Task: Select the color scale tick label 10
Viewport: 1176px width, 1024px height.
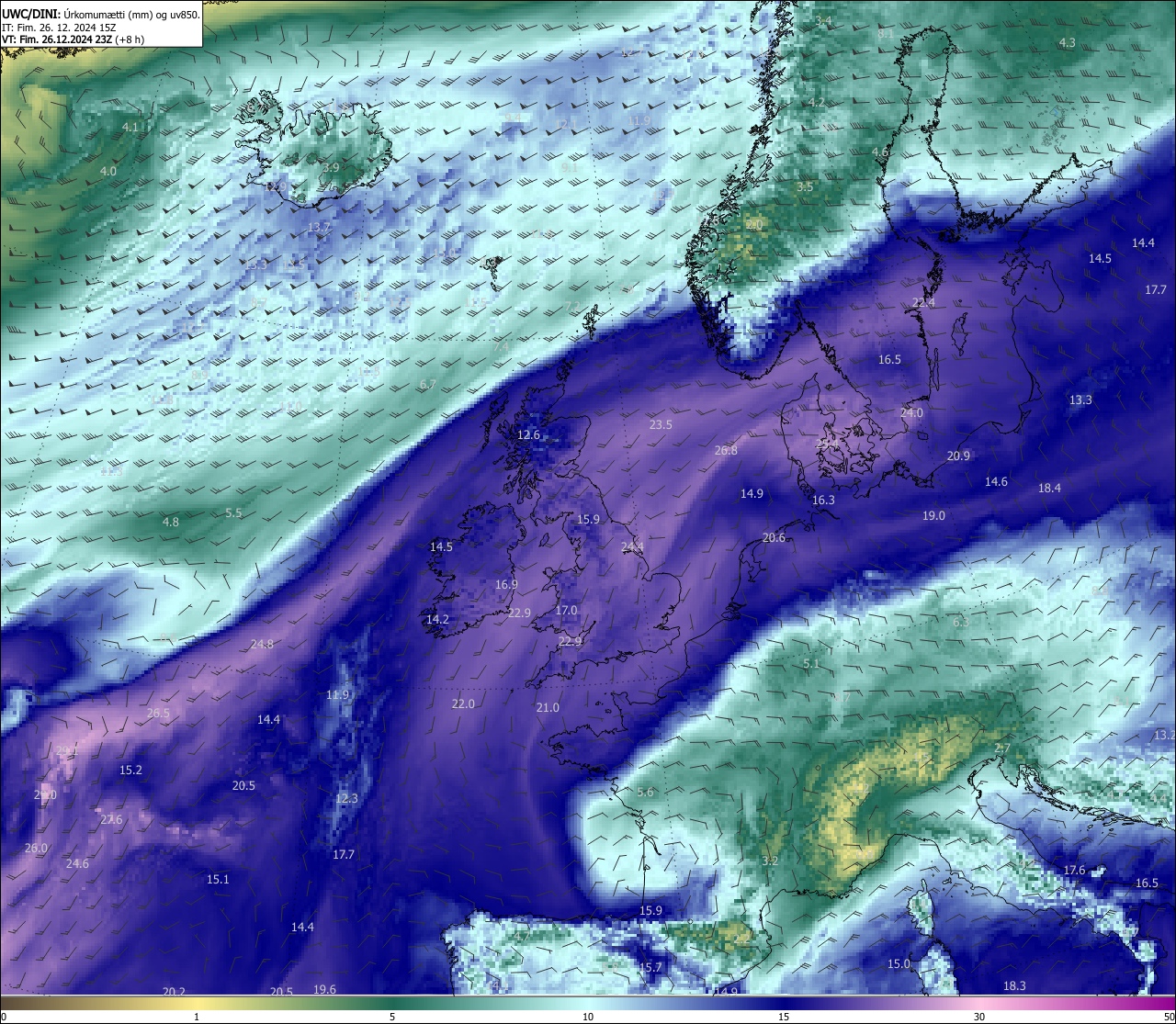Action: pyautogui.click(x=588, y=1017)
